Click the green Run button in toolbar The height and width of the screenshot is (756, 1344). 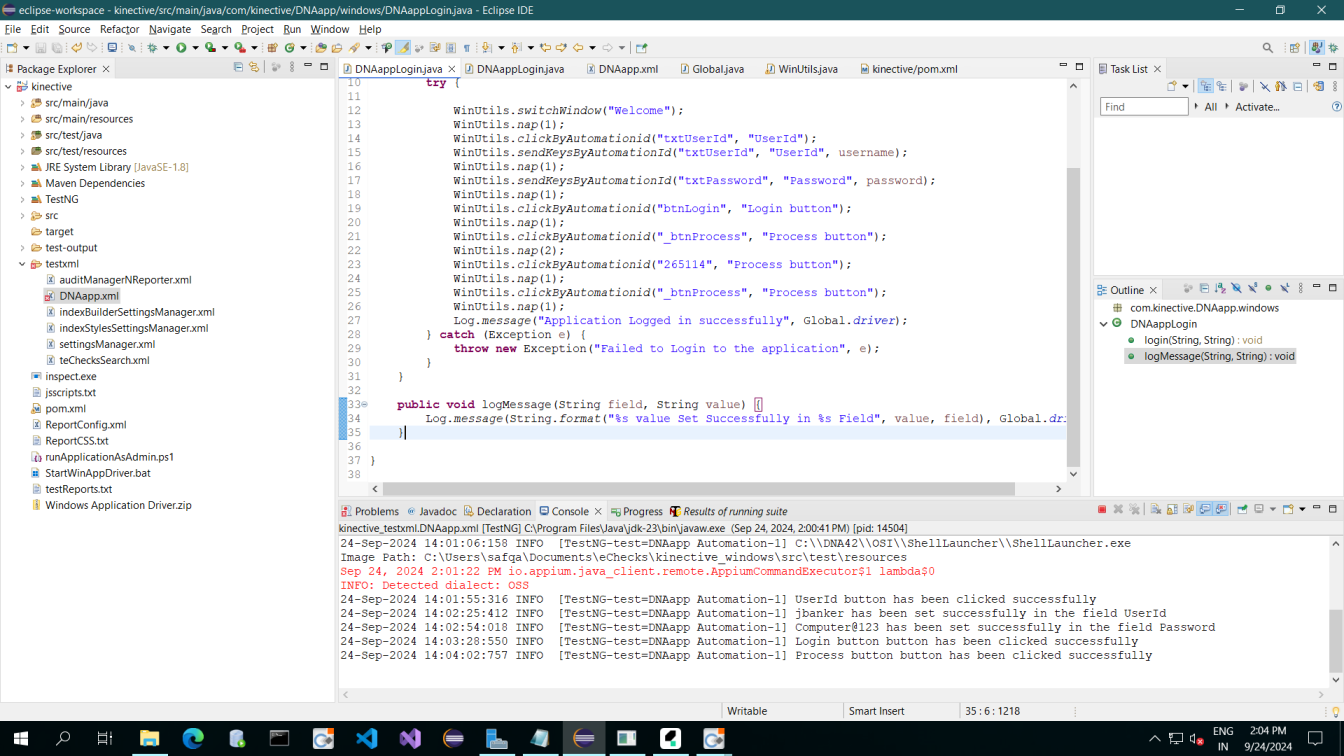(x=181, y=48)
